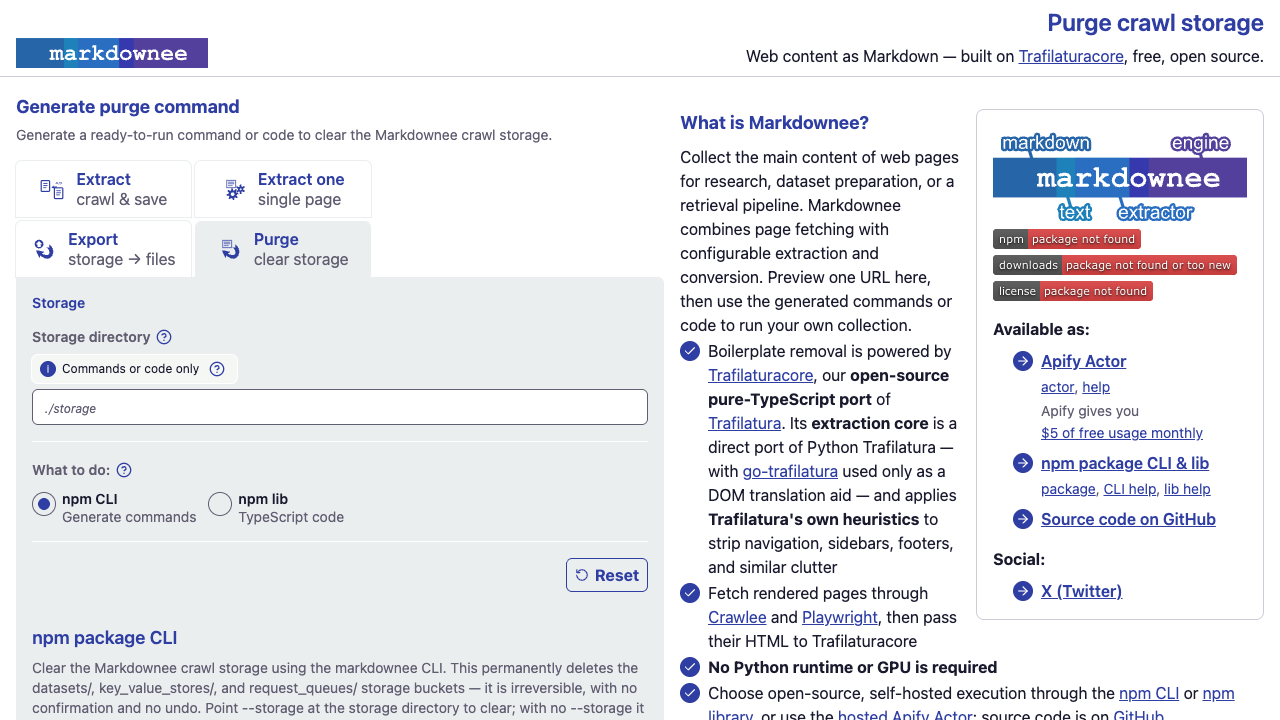Switch to the Extract one single page tab
The image size is (1280, 720).
coord(283,189)
